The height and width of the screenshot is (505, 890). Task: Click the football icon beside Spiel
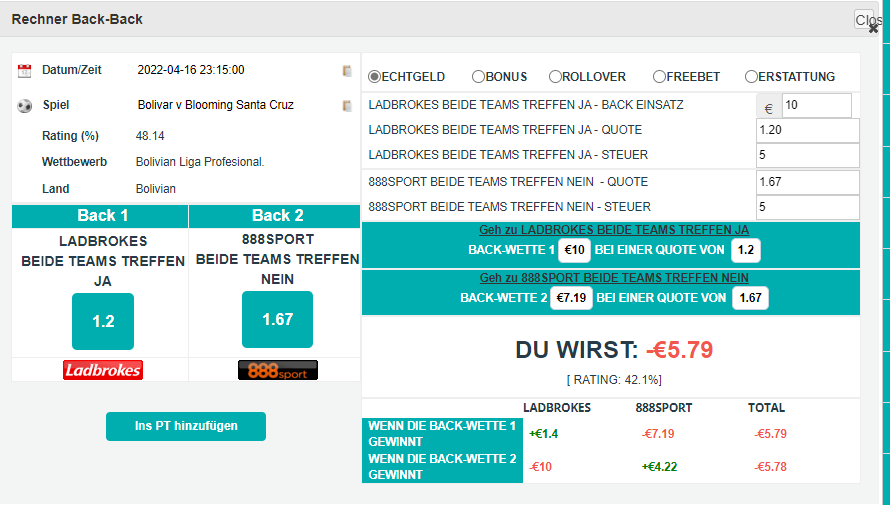tap(24, 106)
